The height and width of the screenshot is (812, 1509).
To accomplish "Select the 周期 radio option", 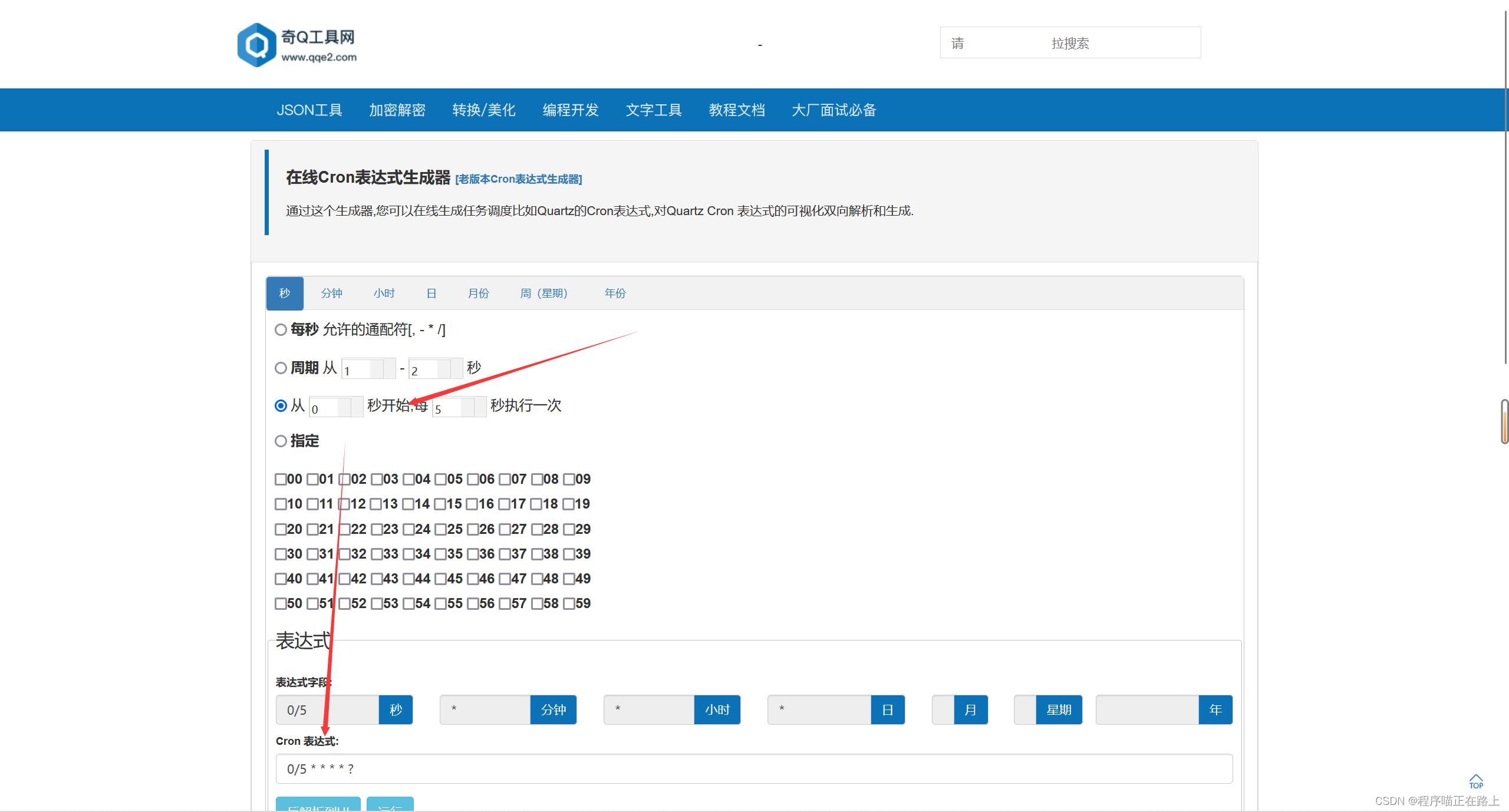I will [281, 368].
